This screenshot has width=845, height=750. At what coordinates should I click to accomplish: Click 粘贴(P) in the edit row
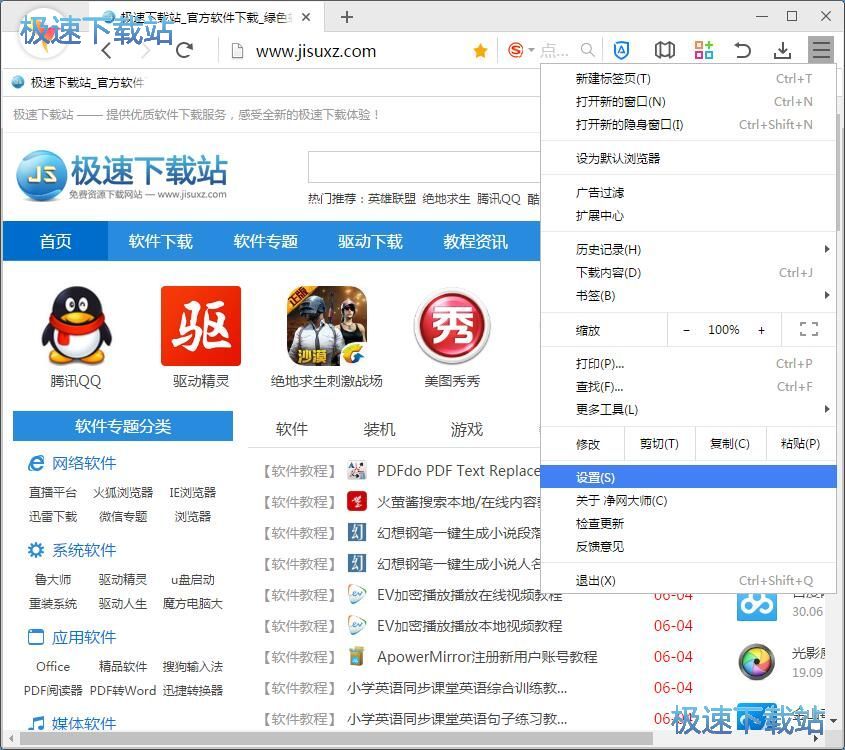pyautogui.click(x=801, y=443)
